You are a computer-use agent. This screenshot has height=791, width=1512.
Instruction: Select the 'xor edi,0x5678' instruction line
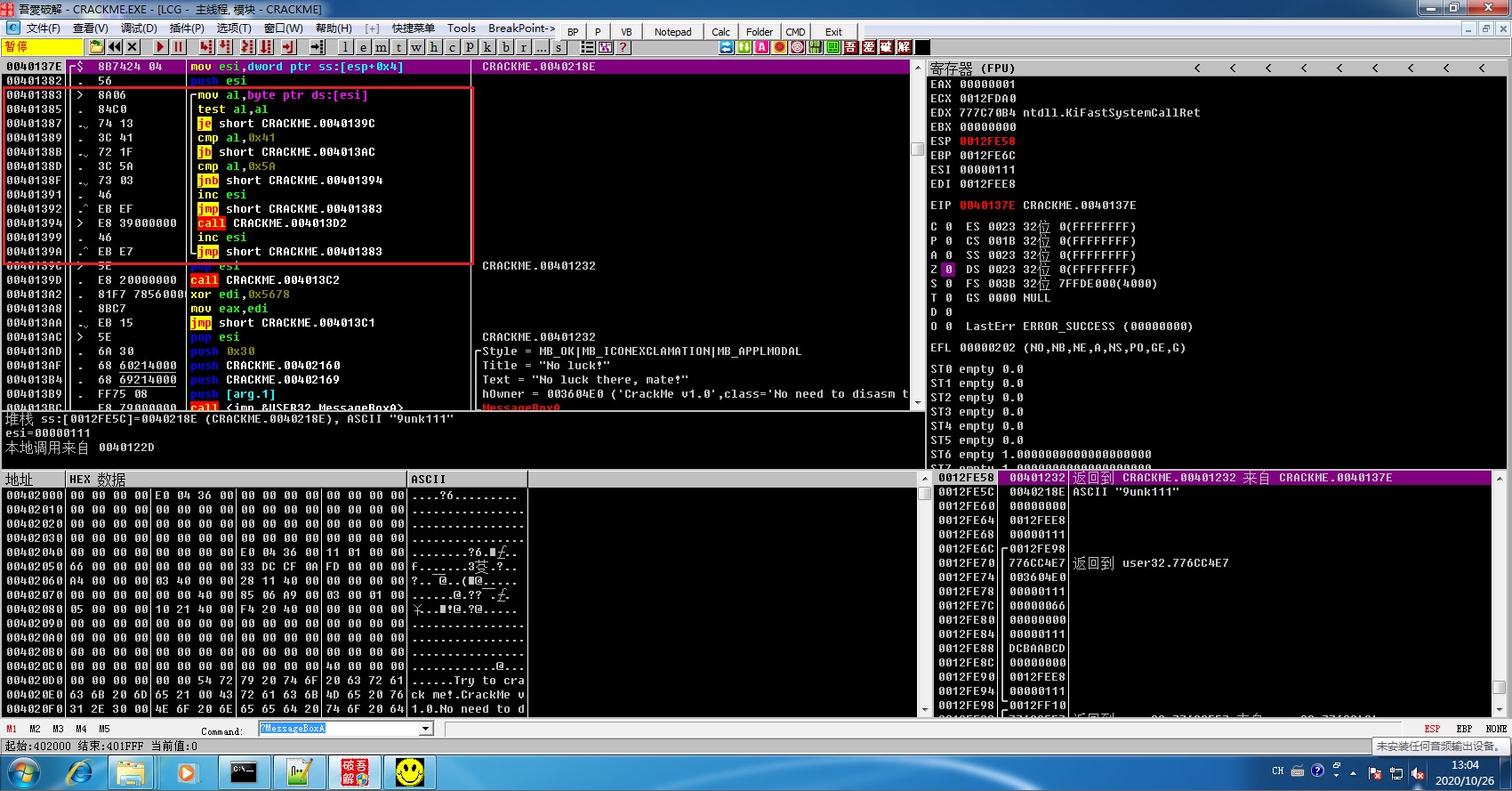click(x=238, y=295)
